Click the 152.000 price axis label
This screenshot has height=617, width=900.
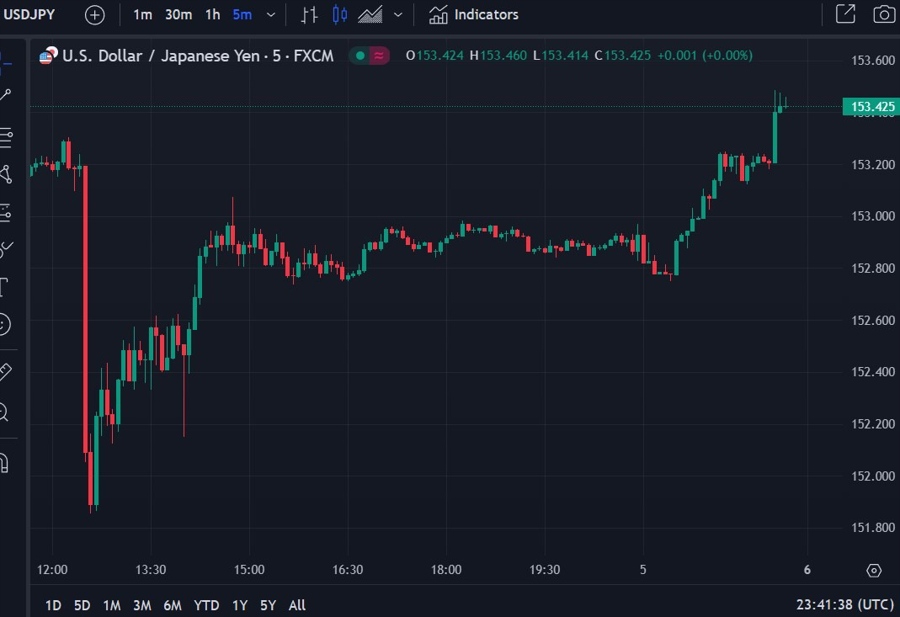[873, 476]
